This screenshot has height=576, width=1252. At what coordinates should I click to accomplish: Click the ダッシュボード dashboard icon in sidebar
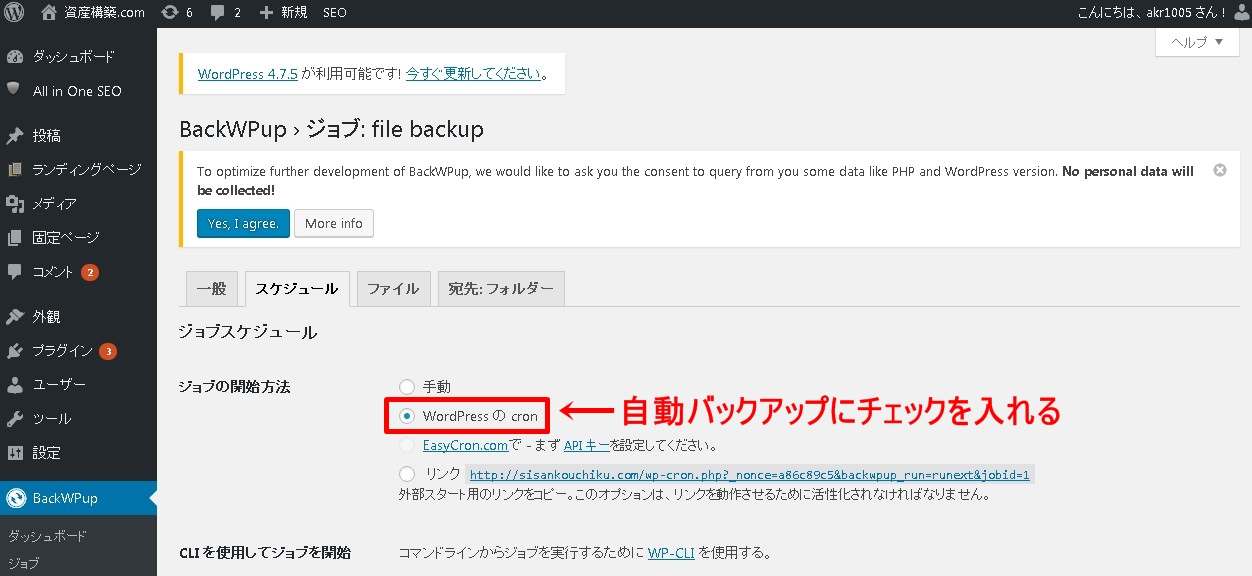[14, 56]
